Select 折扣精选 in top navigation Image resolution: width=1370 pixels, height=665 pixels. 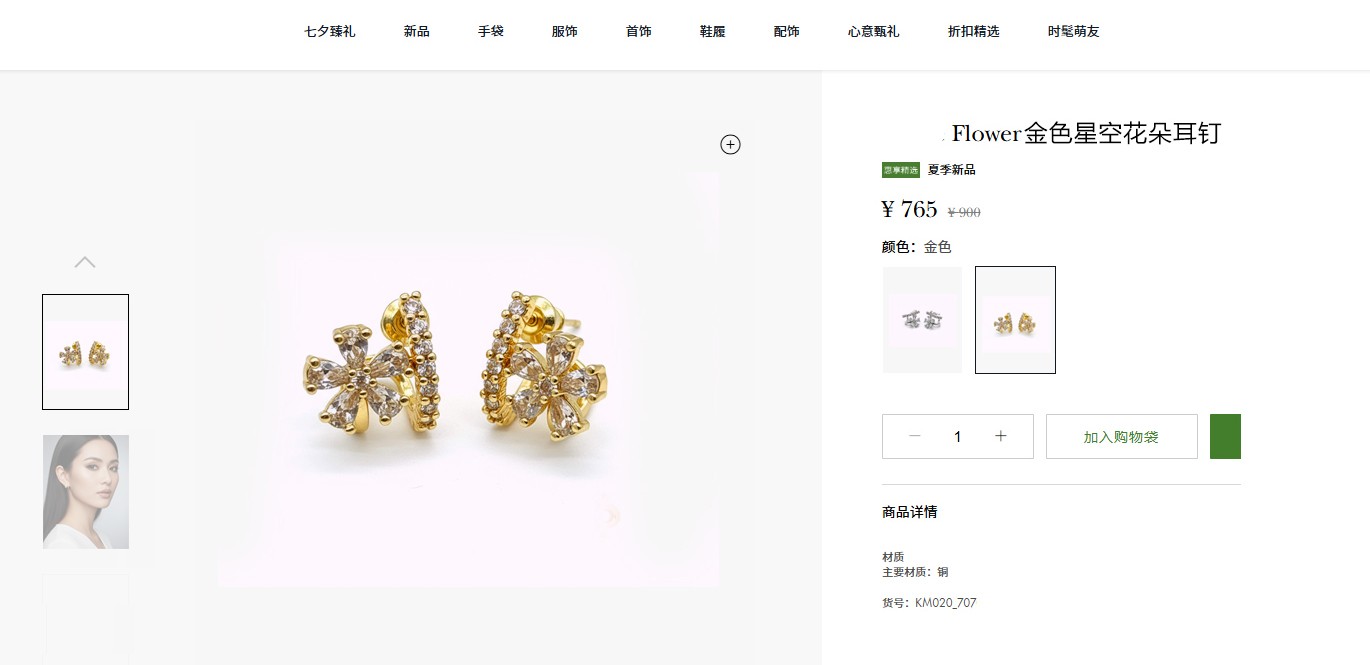coord(974,32)
